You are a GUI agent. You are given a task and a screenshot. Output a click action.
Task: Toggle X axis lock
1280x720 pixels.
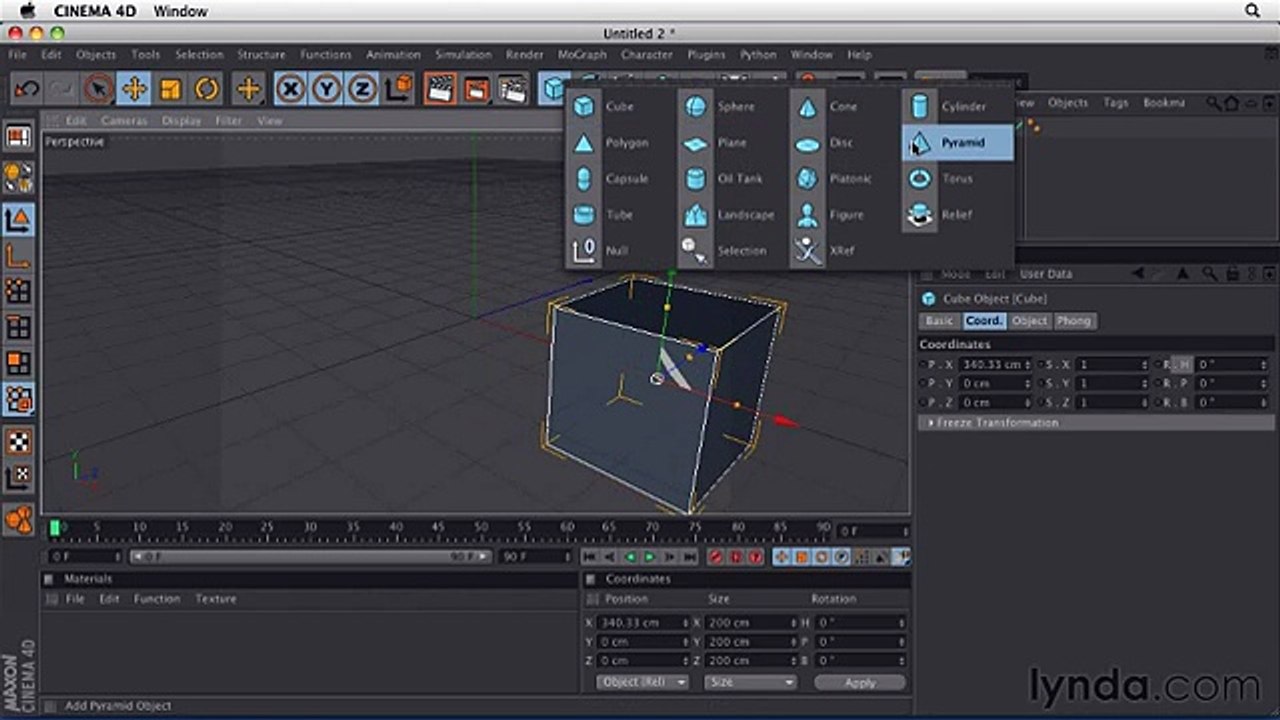[x=290, y=89]
